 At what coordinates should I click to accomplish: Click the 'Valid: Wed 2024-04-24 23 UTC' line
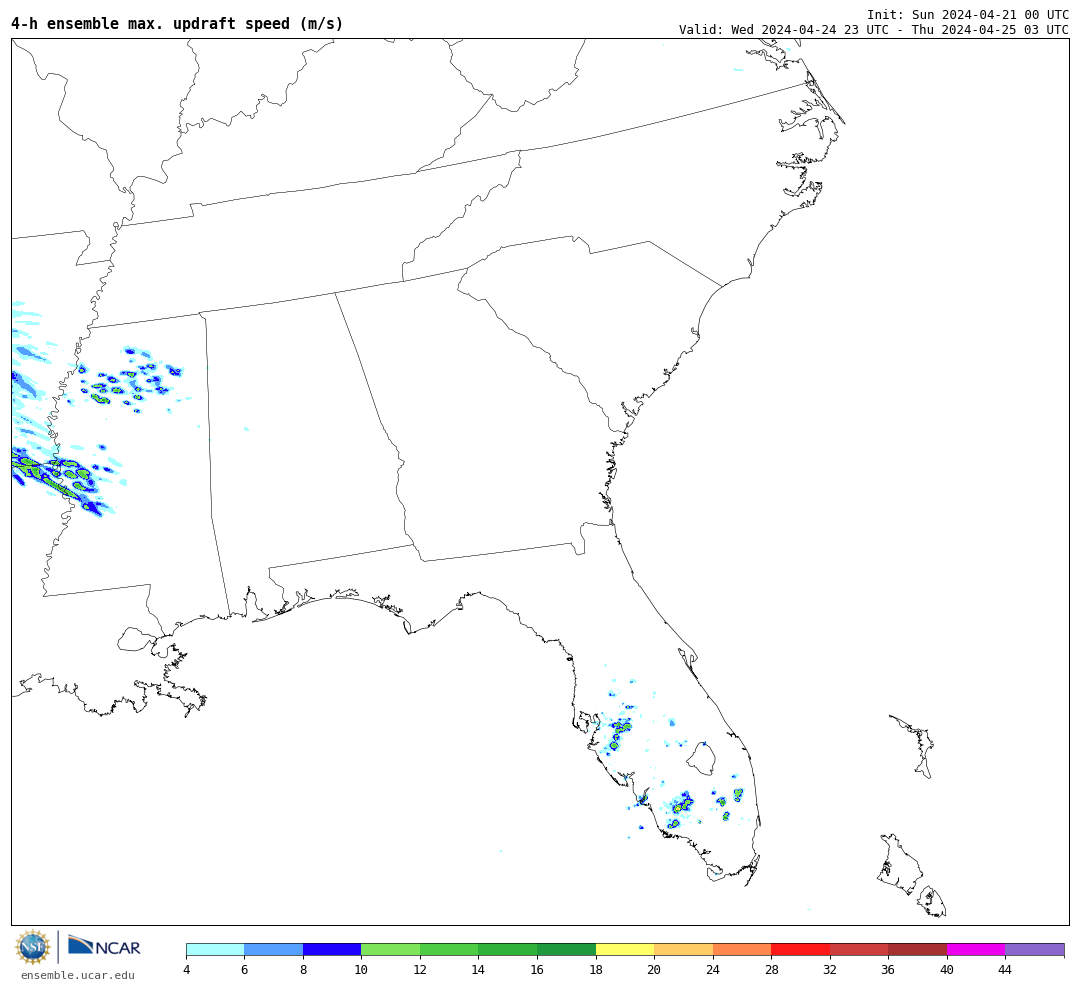point(873,30)
